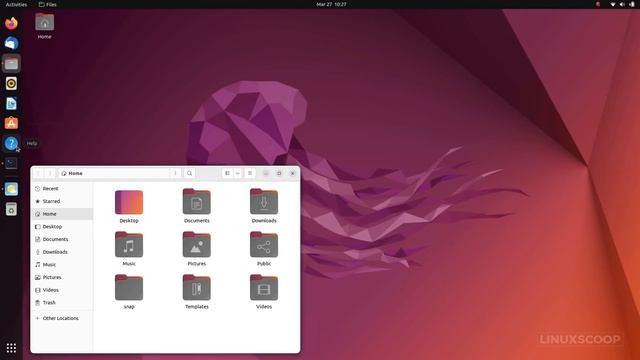Open the Desktop folder in Files
Image resolution: width=640 pixels, height=360 pixels.
[x=129, y=206]
